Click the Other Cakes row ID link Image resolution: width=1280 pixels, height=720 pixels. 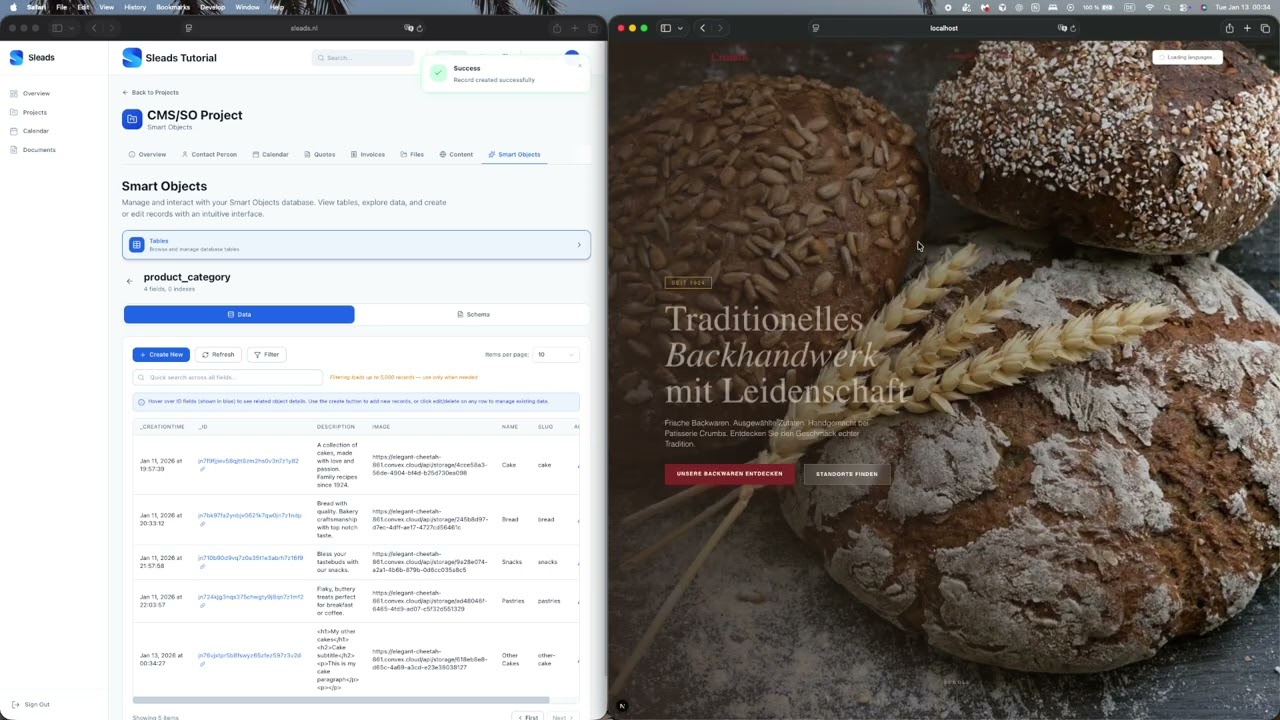coord(249,655)
